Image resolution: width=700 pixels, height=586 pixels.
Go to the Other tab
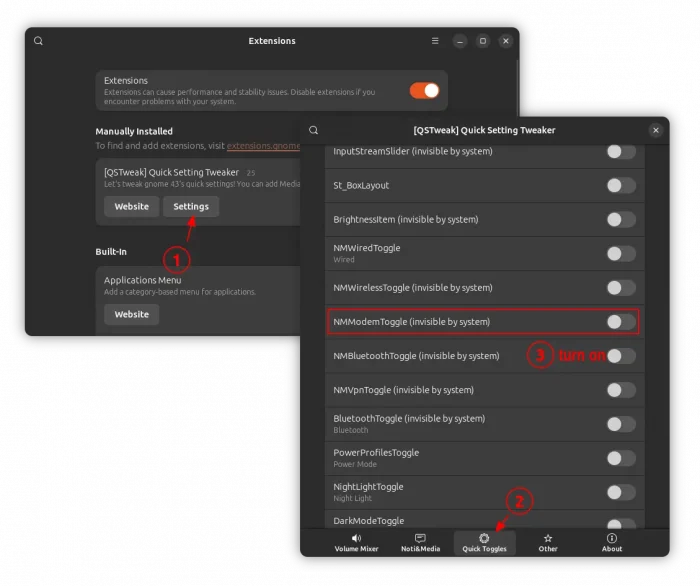pos(548,542)
